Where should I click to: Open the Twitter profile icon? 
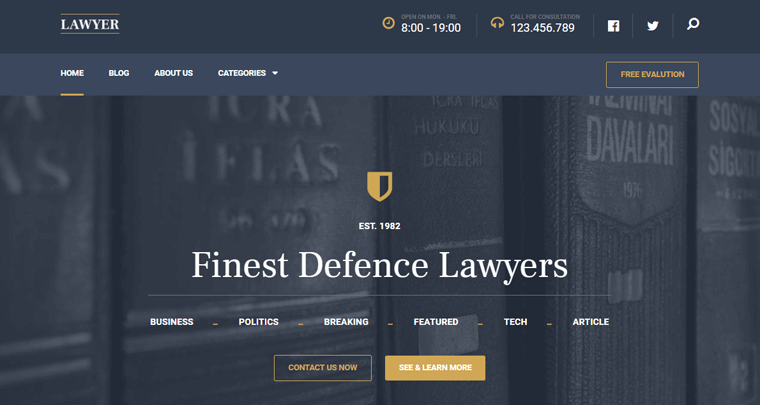pos(653,26)
